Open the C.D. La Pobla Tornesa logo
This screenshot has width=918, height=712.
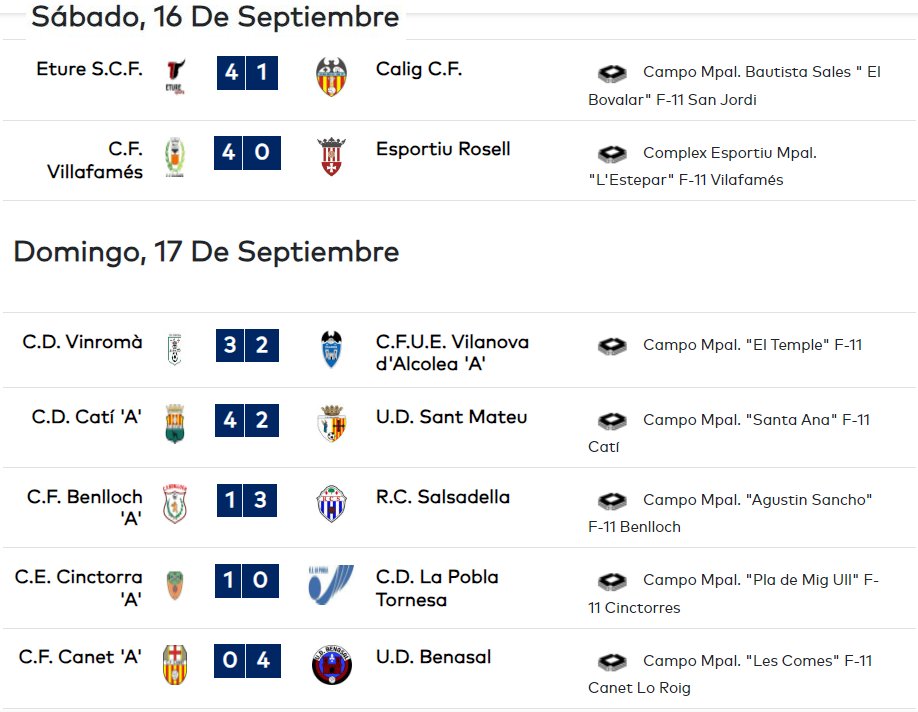click(331, 584)
